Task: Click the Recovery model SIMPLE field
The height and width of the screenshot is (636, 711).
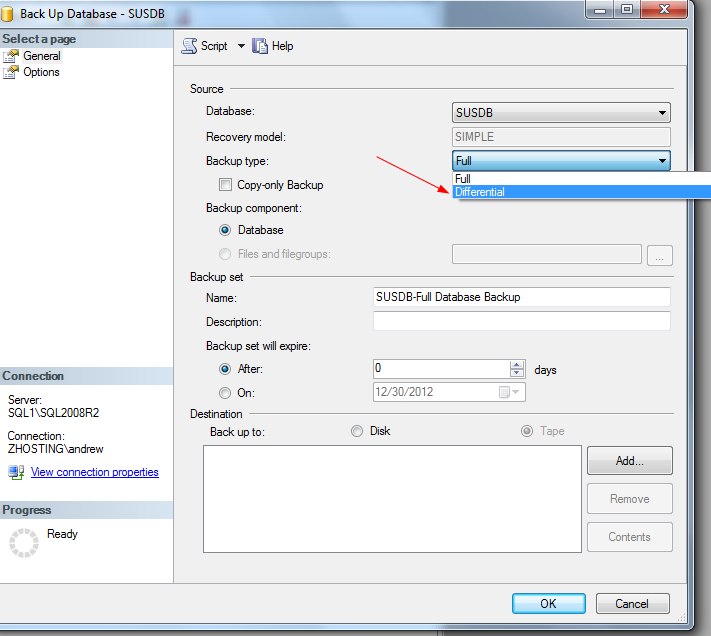Action: [x=561, y=137]
